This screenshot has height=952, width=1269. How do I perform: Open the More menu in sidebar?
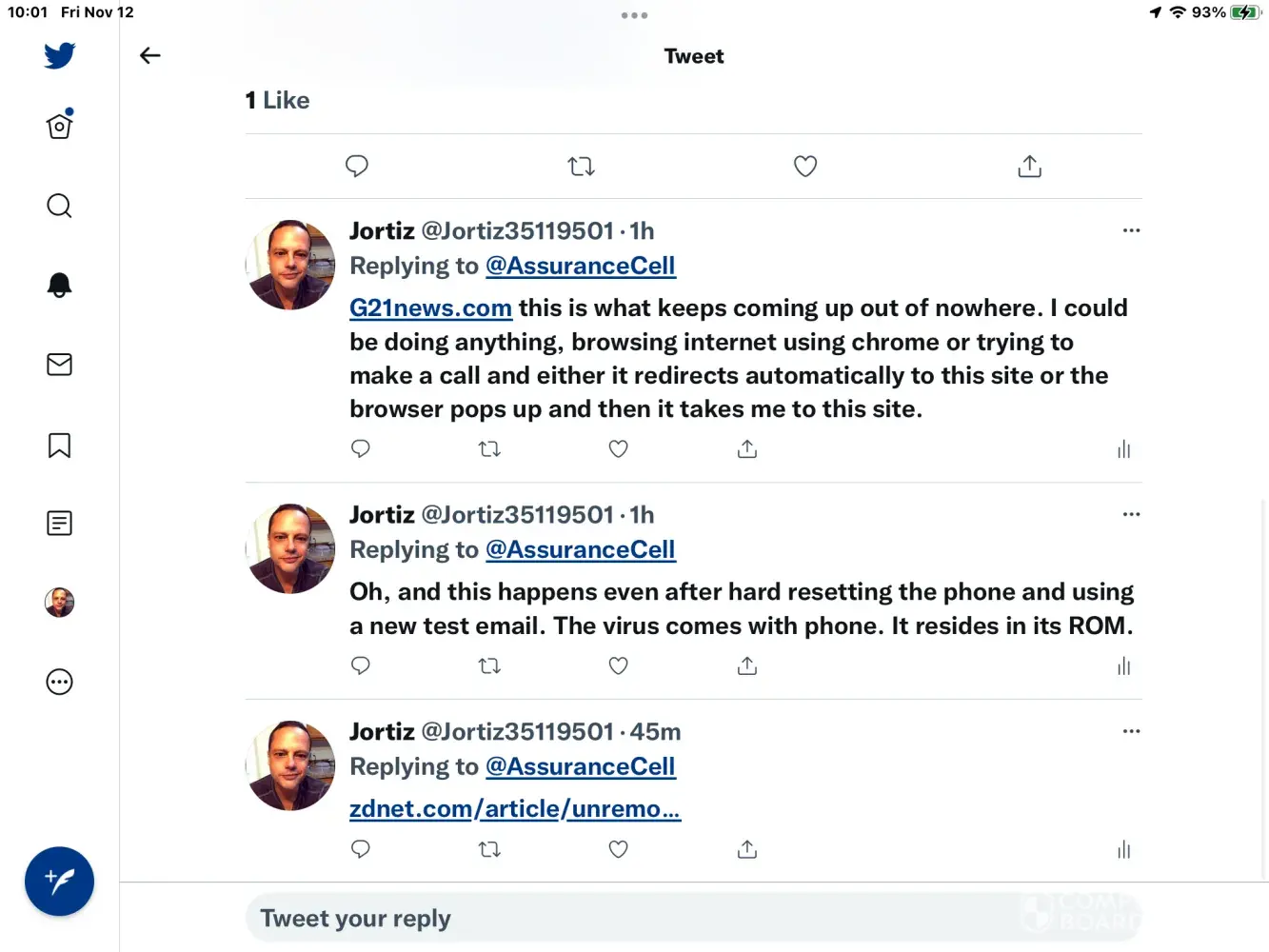tap(59, 682)
